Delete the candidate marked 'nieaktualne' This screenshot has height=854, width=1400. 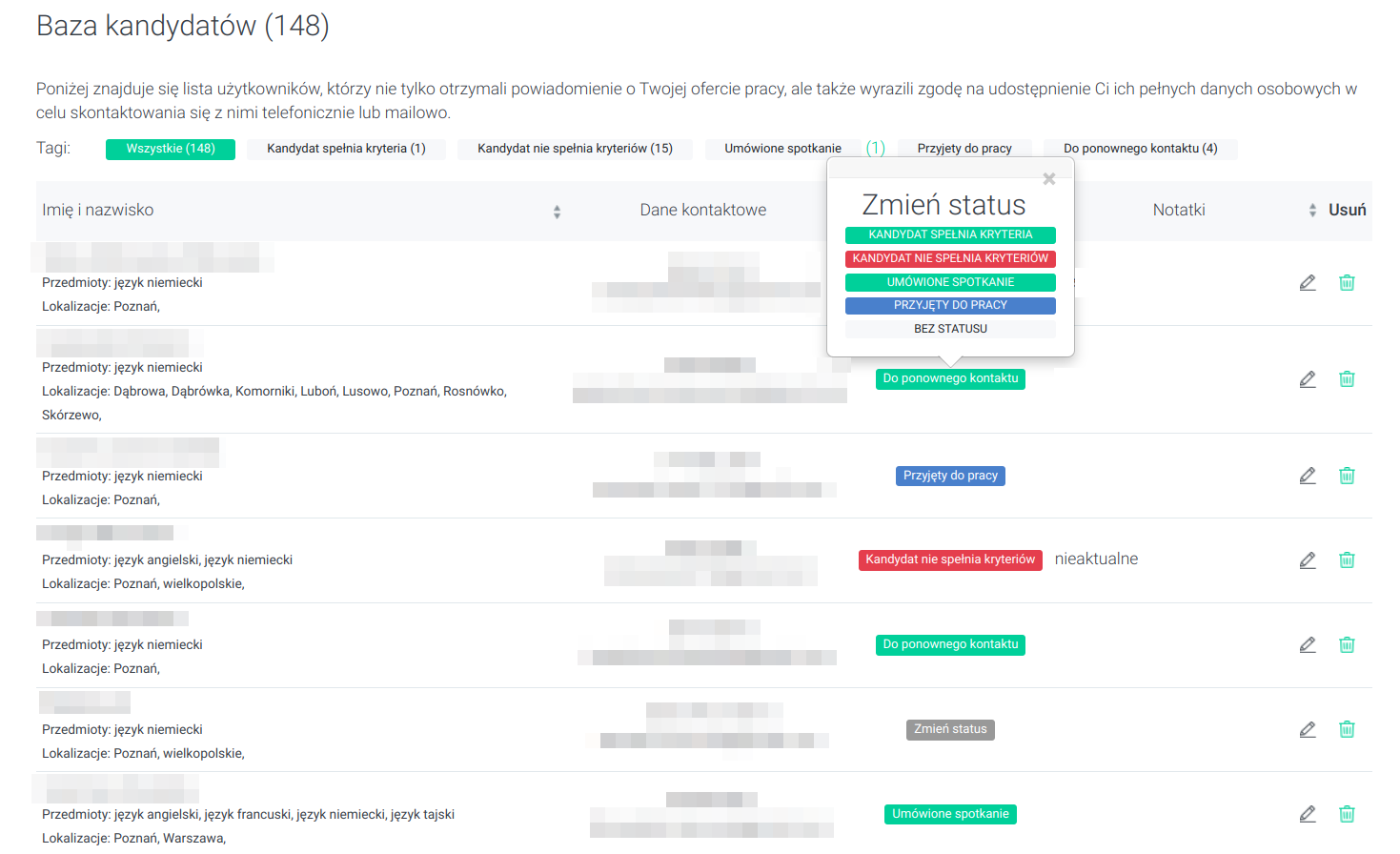pos(1347,560)
